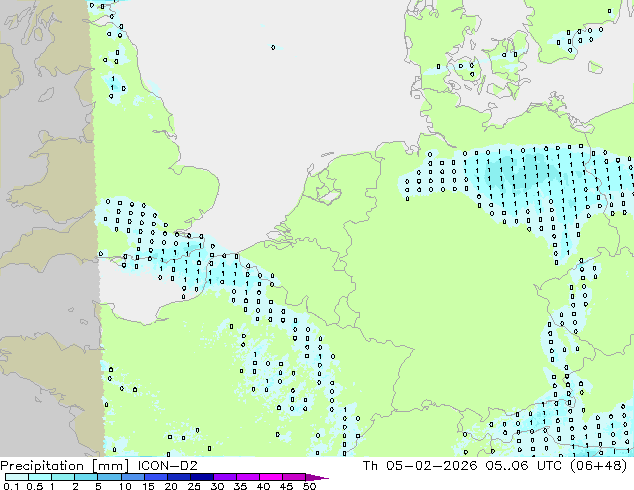Click the purple arrow tip past 50
634x490 pixels.
point(317,477)
